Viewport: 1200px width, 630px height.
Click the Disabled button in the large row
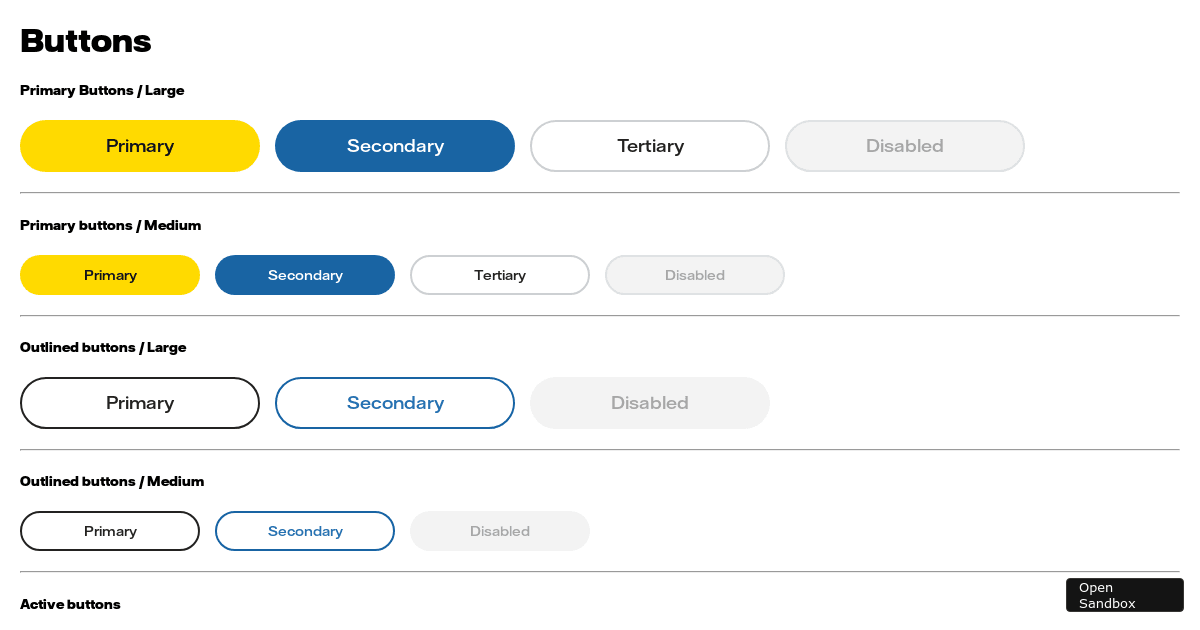[905, 146]
